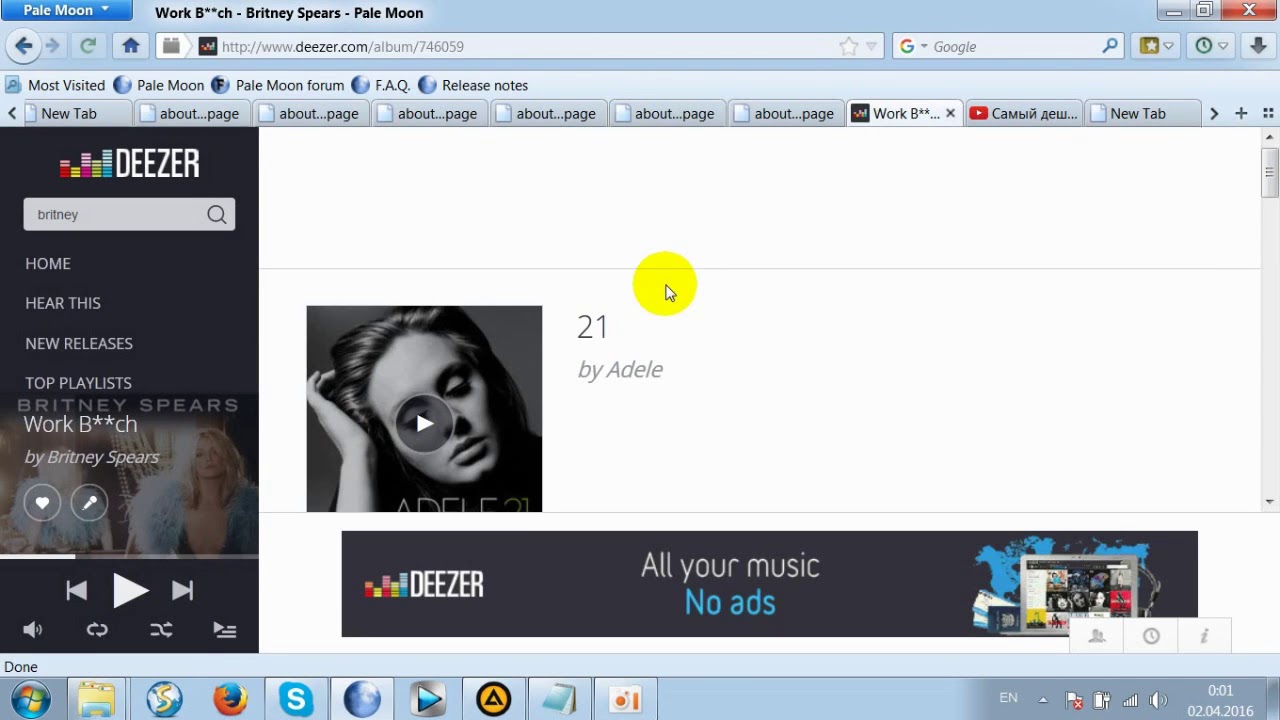
Task: Choose a search engine via Google dropdown
Action: (x=914, y=46)
